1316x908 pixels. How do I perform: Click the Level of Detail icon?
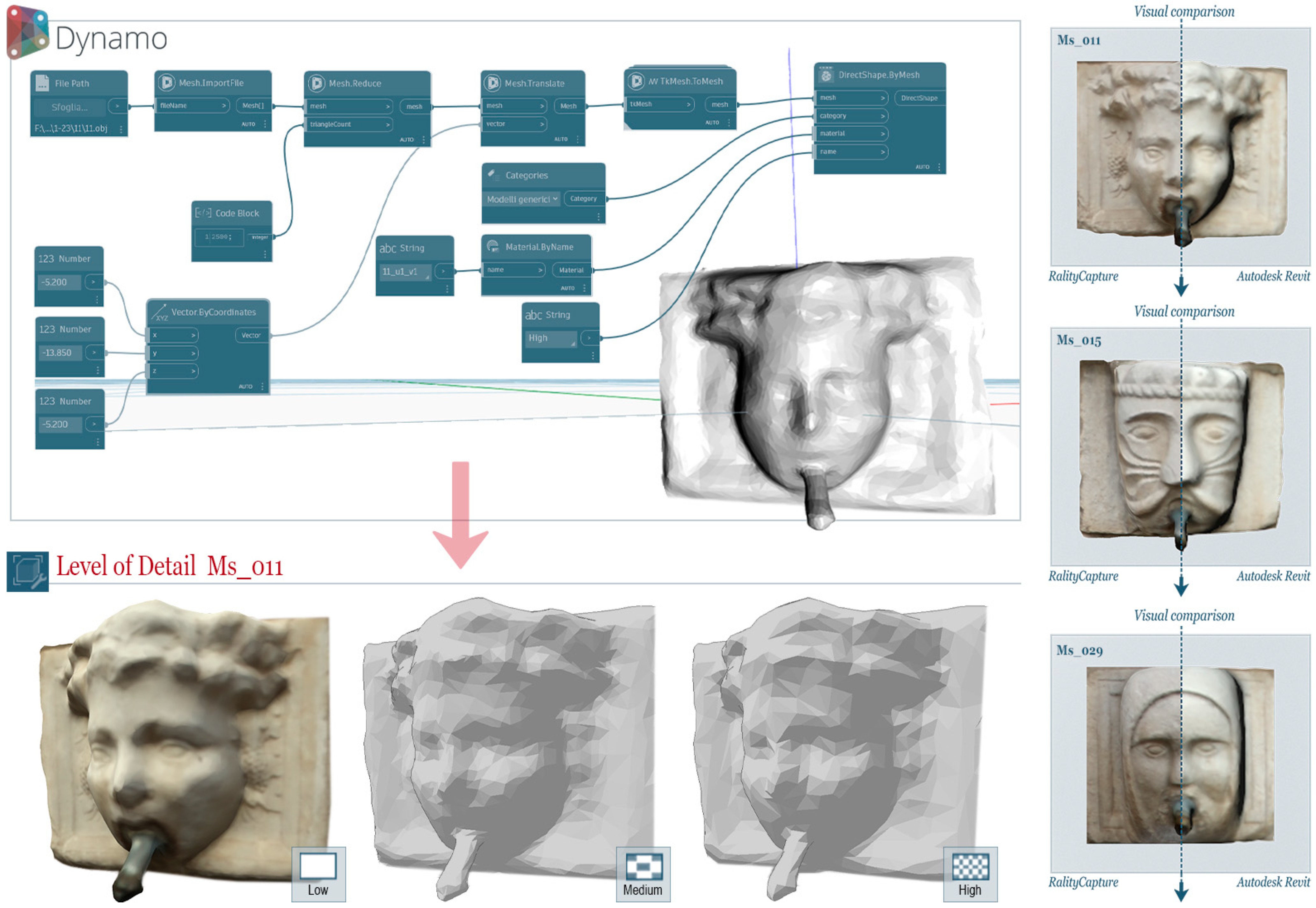point(27,571)
